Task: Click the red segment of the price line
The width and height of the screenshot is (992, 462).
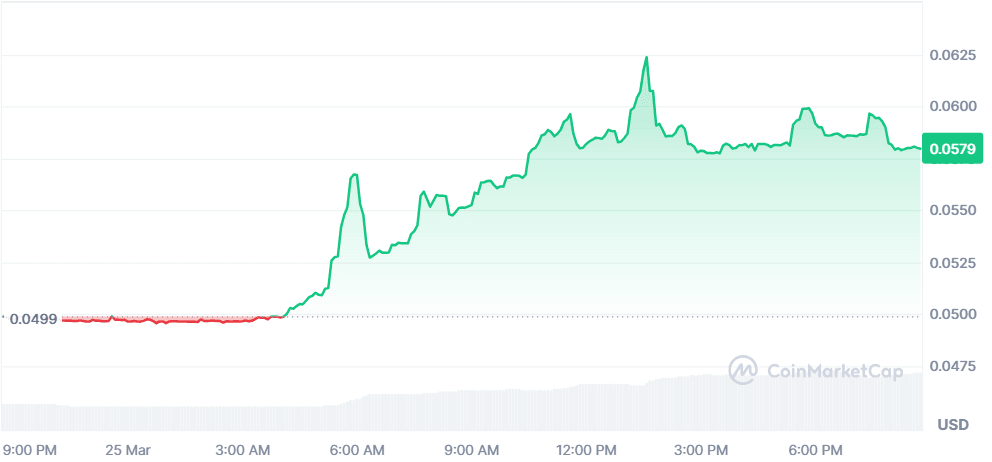Action: pos(160,321)
